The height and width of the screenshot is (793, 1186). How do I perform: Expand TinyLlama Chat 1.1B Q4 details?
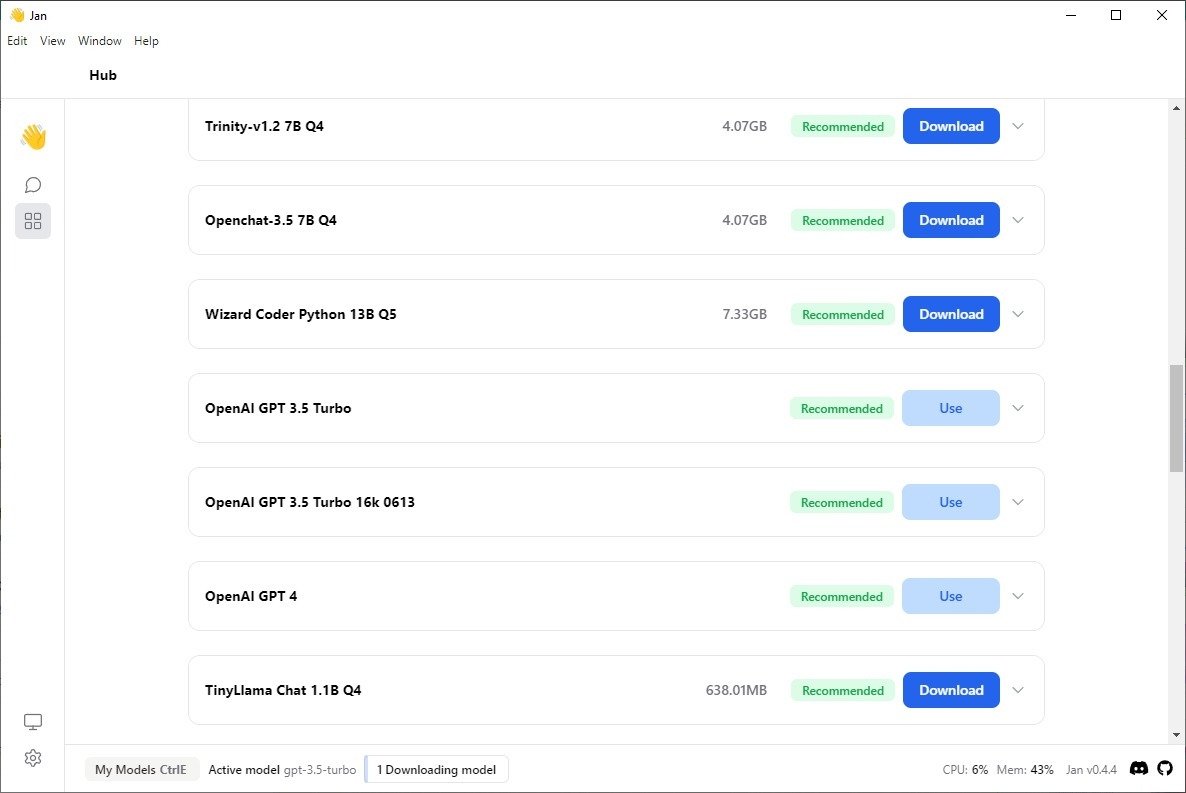click(x=1018, y=690)
